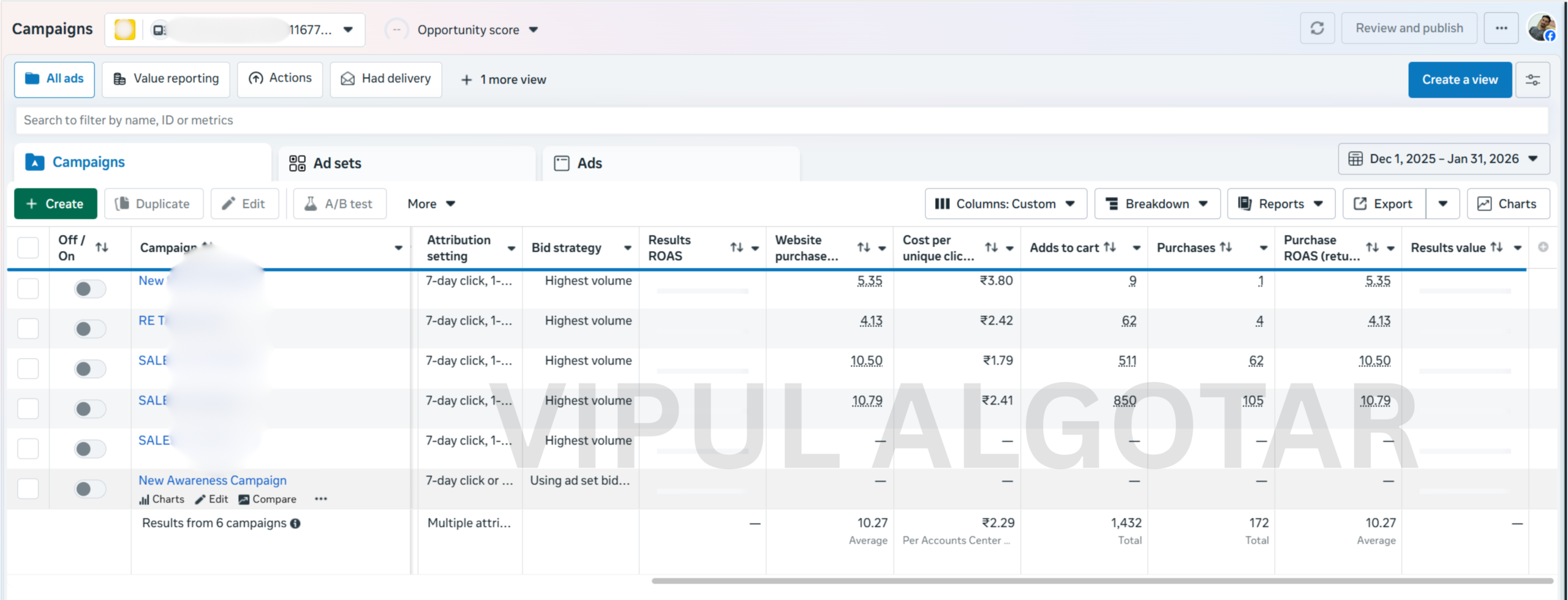Screen dimensions: 1568x600
Task: Check the select-all campaigns header checkbox
Action: pyautogui.click(x=28, y=248)
